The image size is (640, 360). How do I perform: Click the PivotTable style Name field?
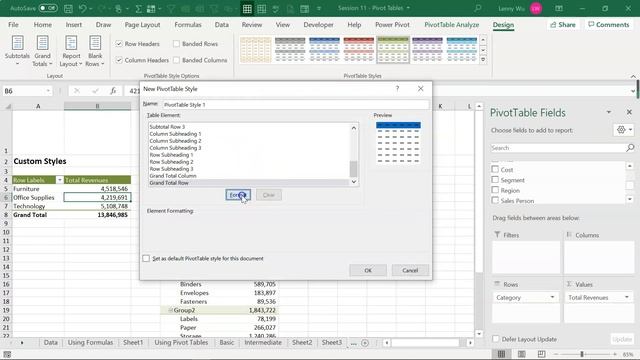tap(296, 104)
